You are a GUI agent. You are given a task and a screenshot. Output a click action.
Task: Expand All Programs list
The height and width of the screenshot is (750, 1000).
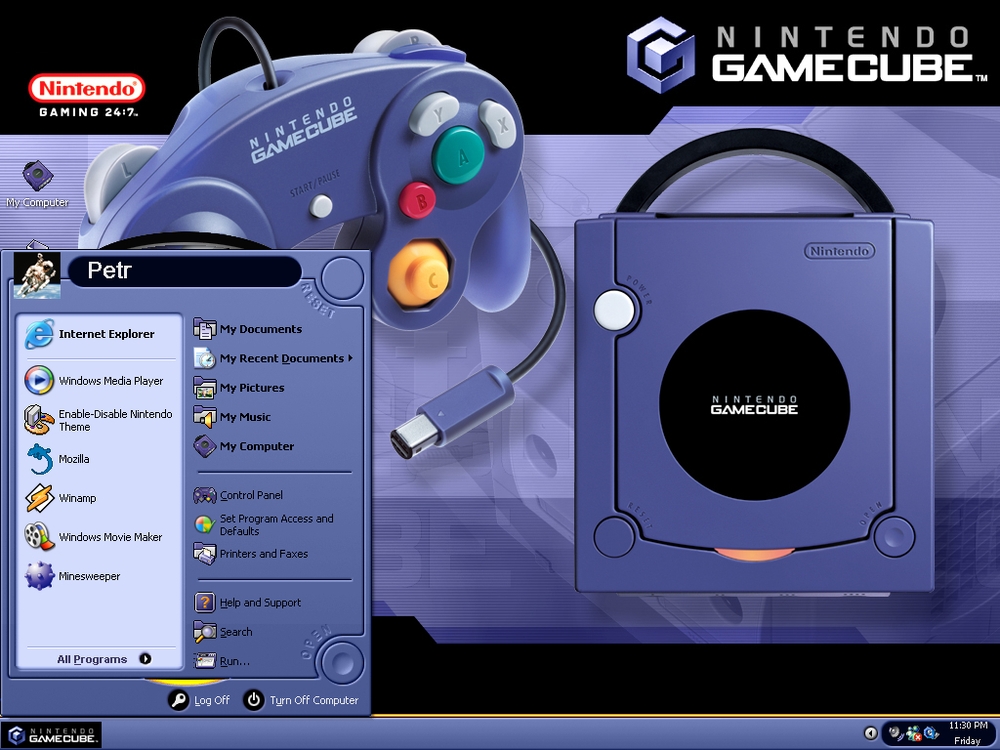103,659
